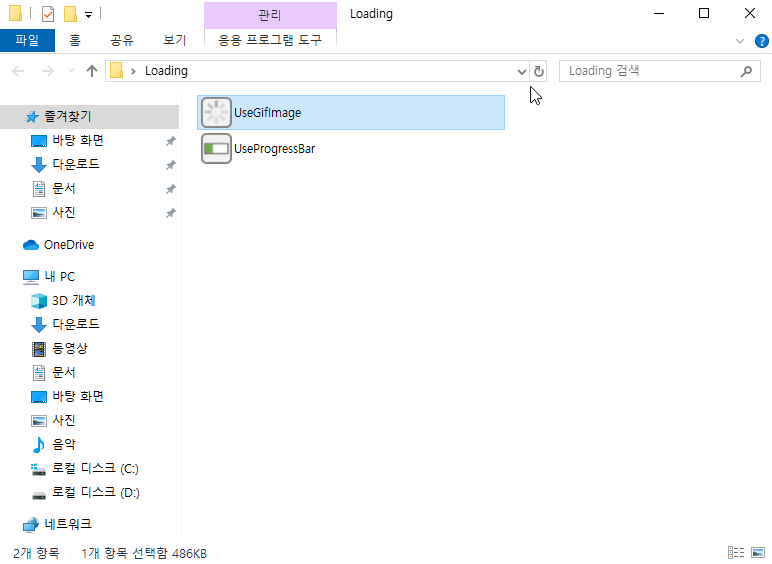772x564 pixels.
Task: Expand the address bar history dropdown
Action: [x=522, y=72]
